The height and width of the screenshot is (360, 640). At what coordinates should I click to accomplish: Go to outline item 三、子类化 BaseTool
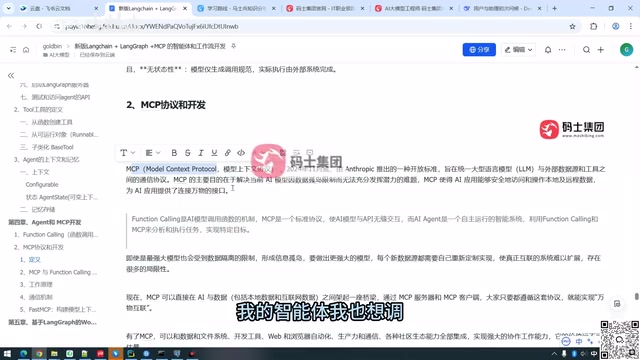click(47, 147)
